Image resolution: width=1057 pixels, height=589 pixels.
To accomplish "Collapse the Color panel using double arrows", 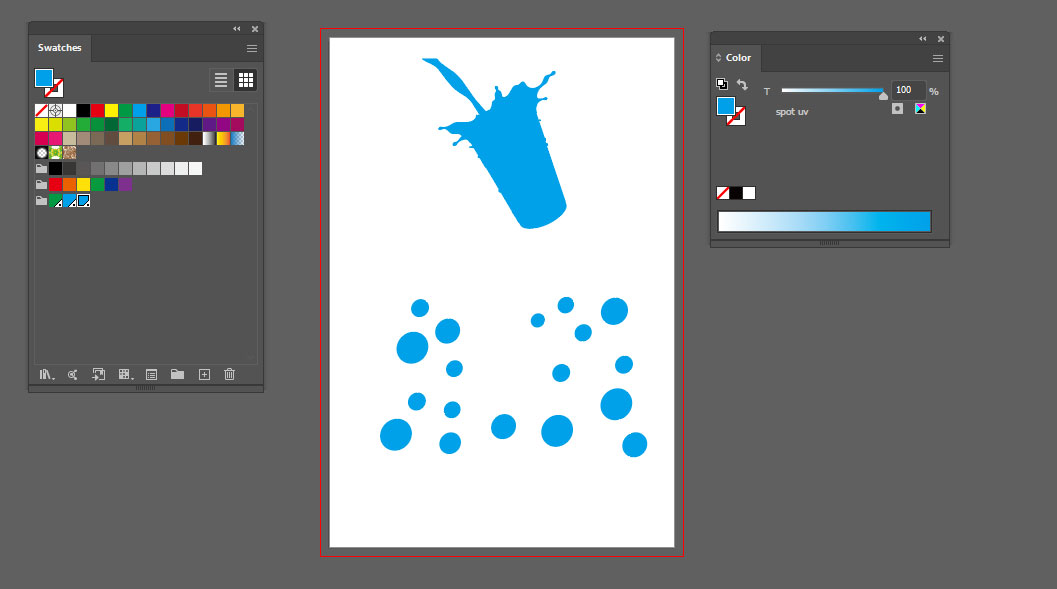I will [923, 38].
